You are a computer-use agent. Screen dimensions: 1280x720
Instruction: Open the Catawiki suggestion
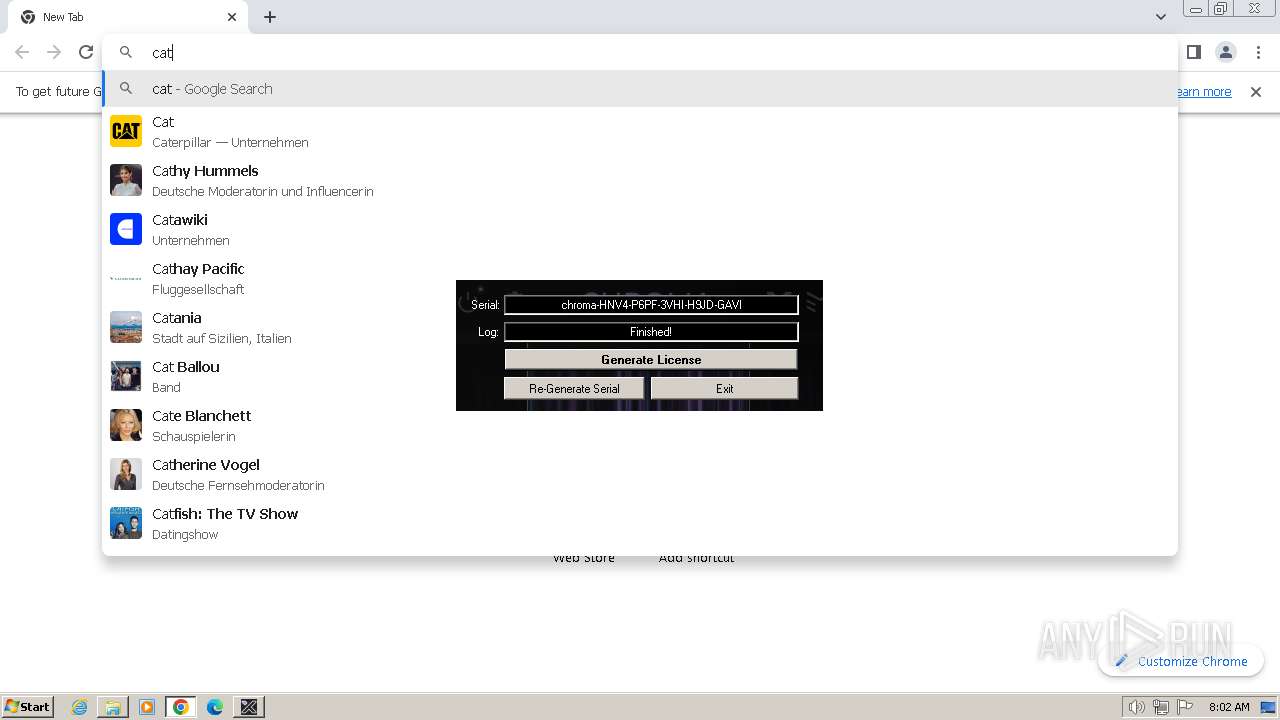[640, 229]
